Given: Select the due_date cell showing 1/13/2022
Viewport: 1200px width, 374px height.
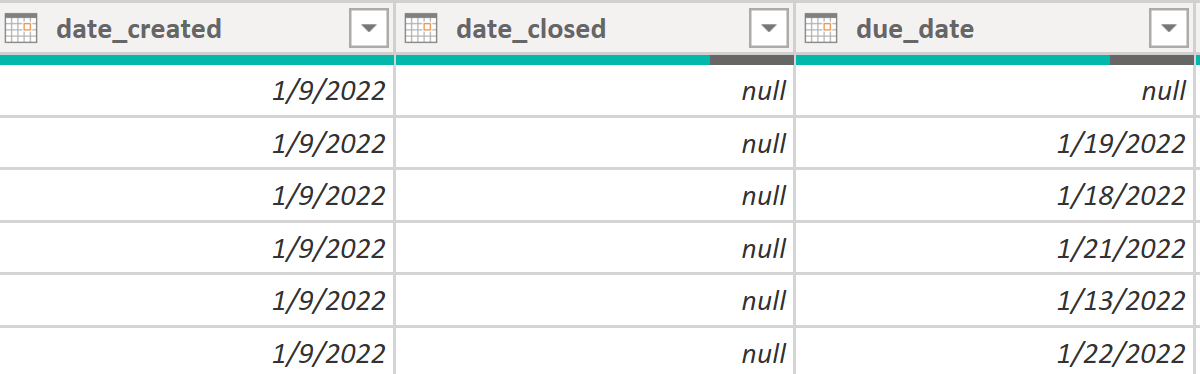Looking at the screenshot, I should pyautogui.click(x=995, y=300).
